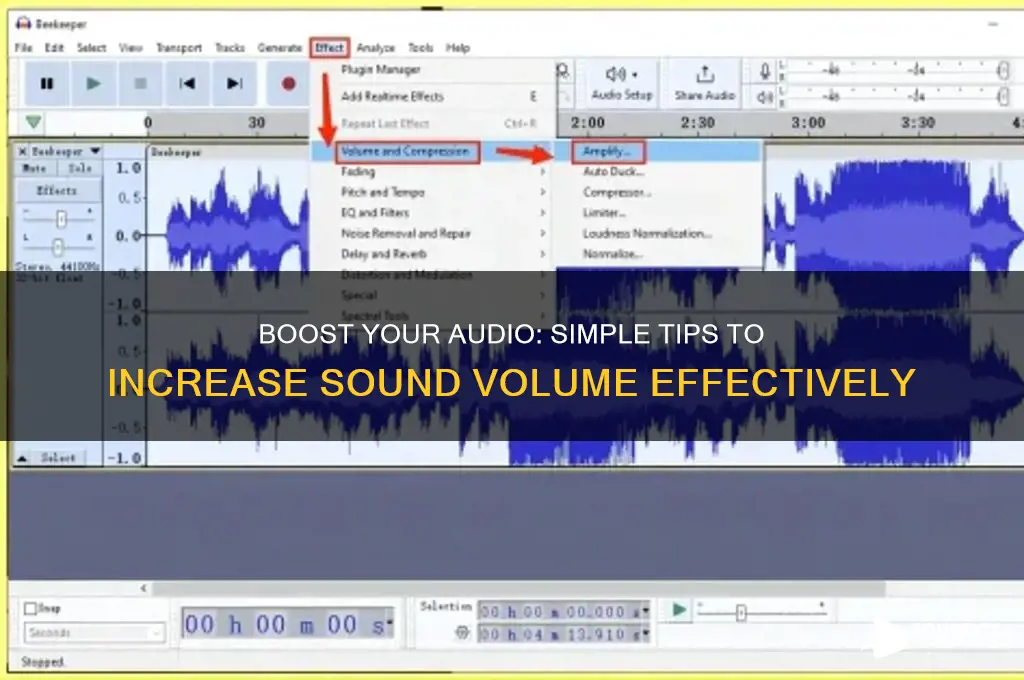Adjust the track pan slider

(x=58, y=246)
